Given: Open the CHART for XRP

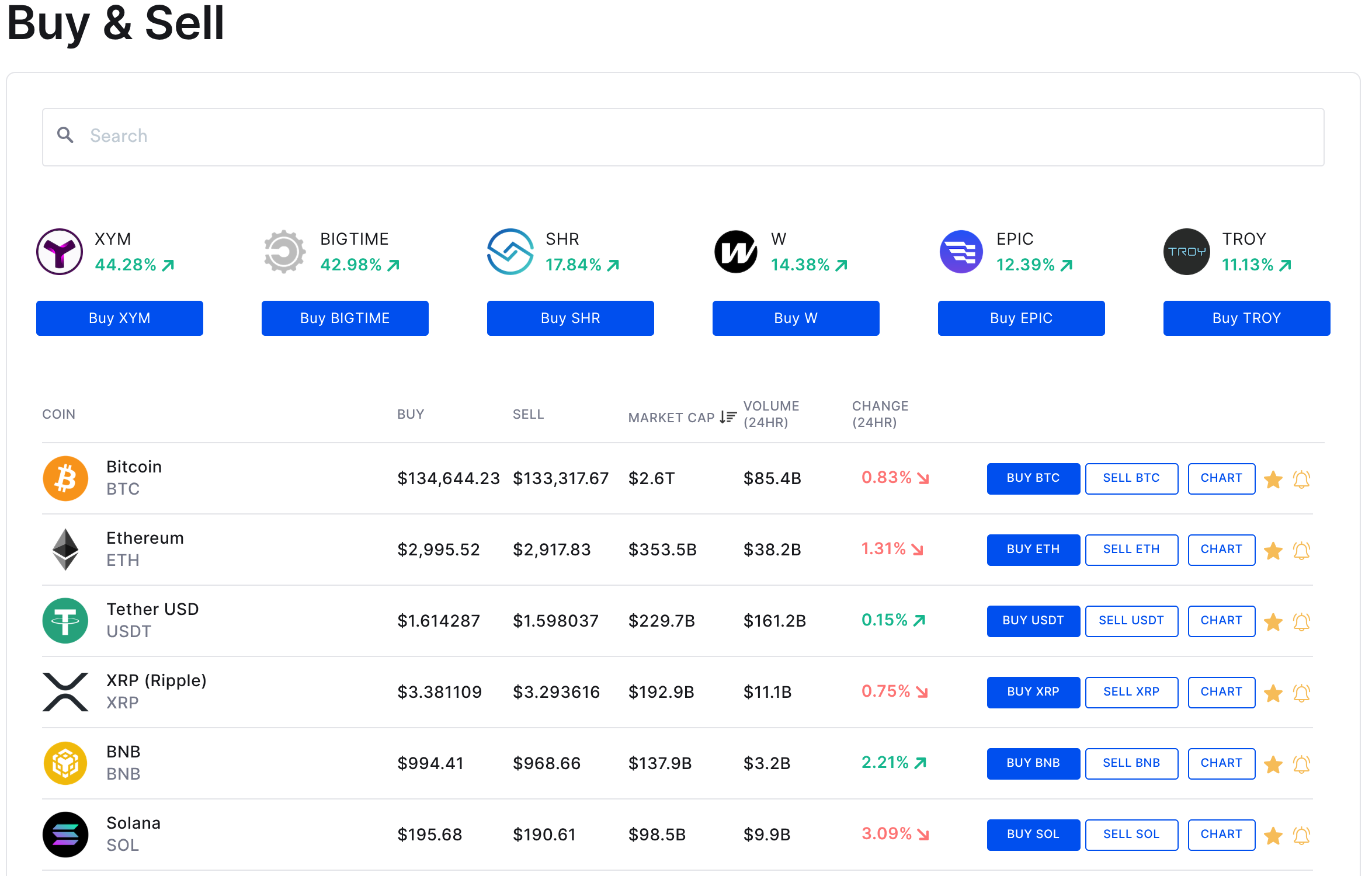Looking at the screenshot, I should click(1221, 692).
